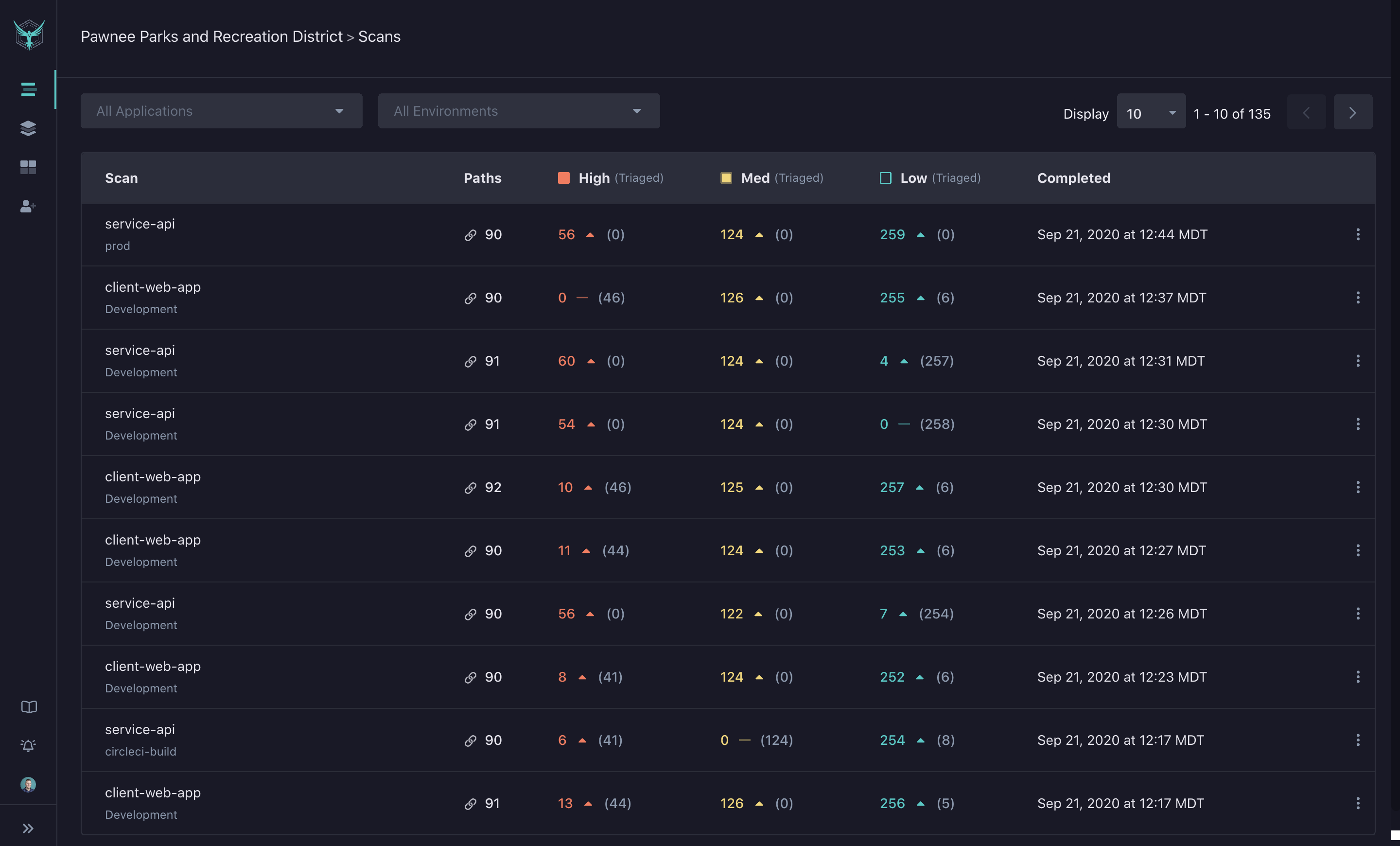Click the three-dot menu on client-web-app Development row
1400x846 pixels.
click(x=1357, y=297)
